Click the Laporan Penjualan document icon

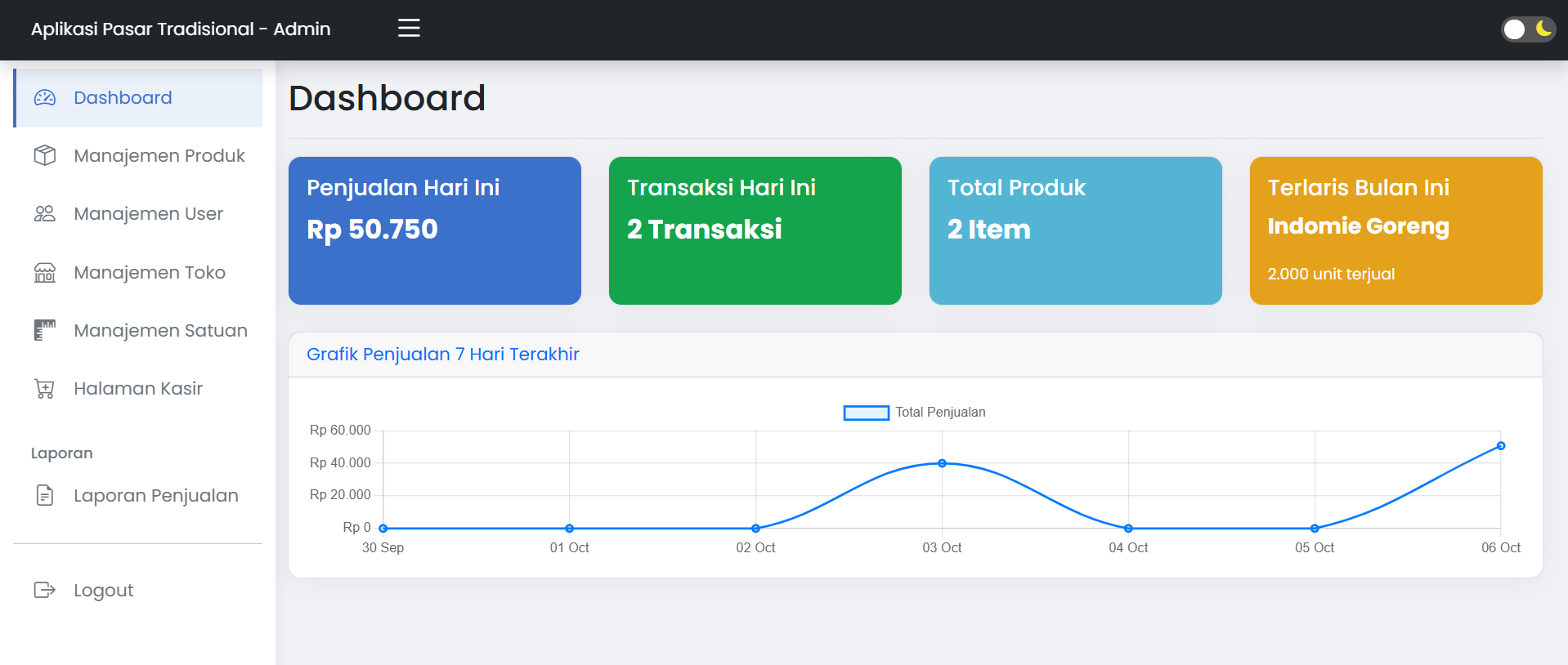45,496
